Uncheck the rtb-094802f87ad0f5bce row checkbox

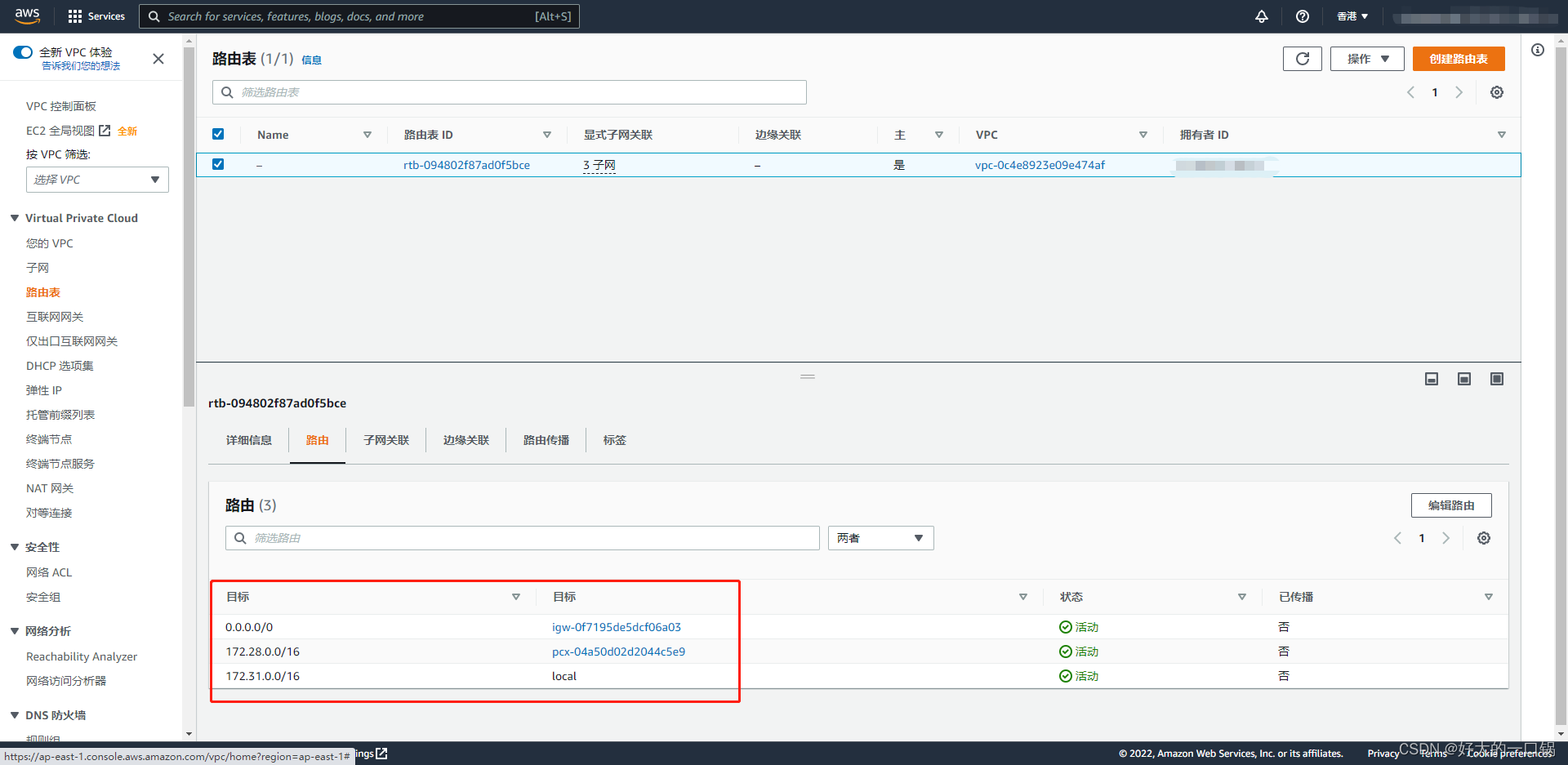[x=218, y=164]
